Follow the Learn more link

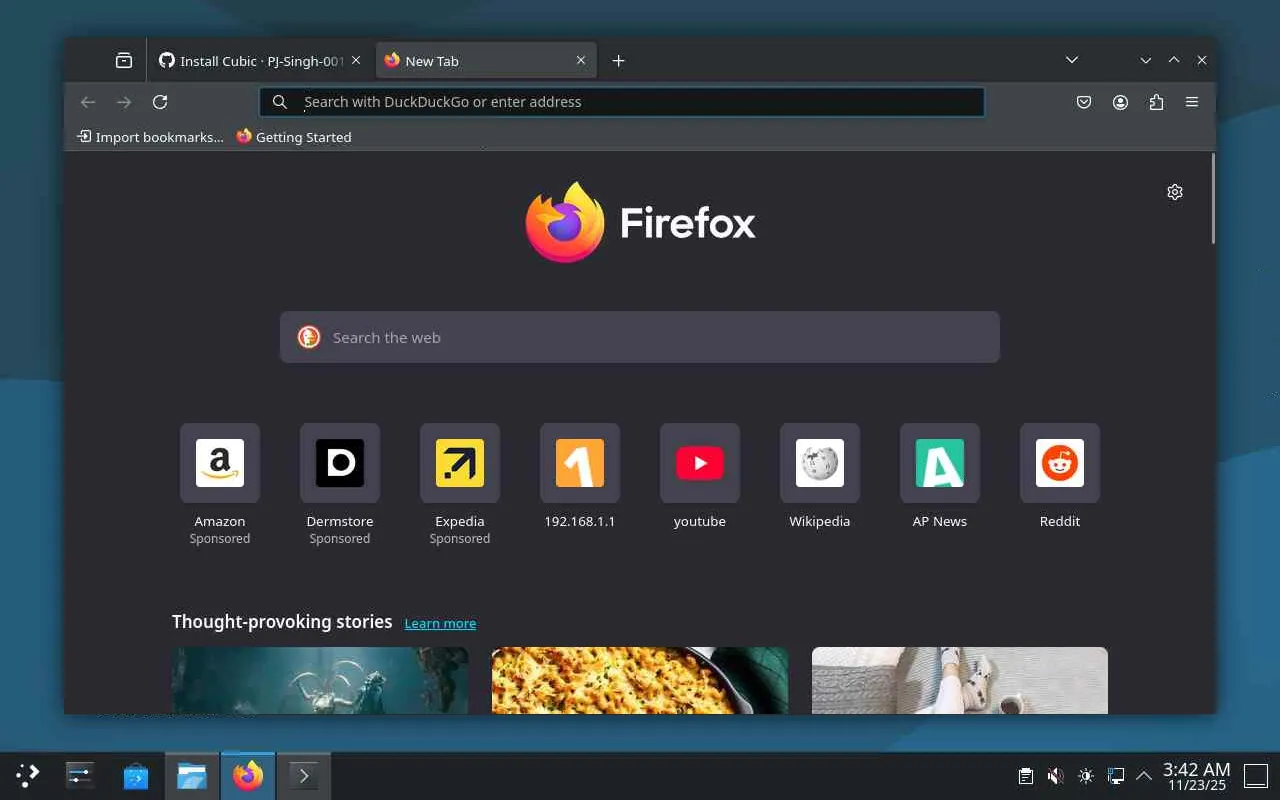[x=440, y=623]
